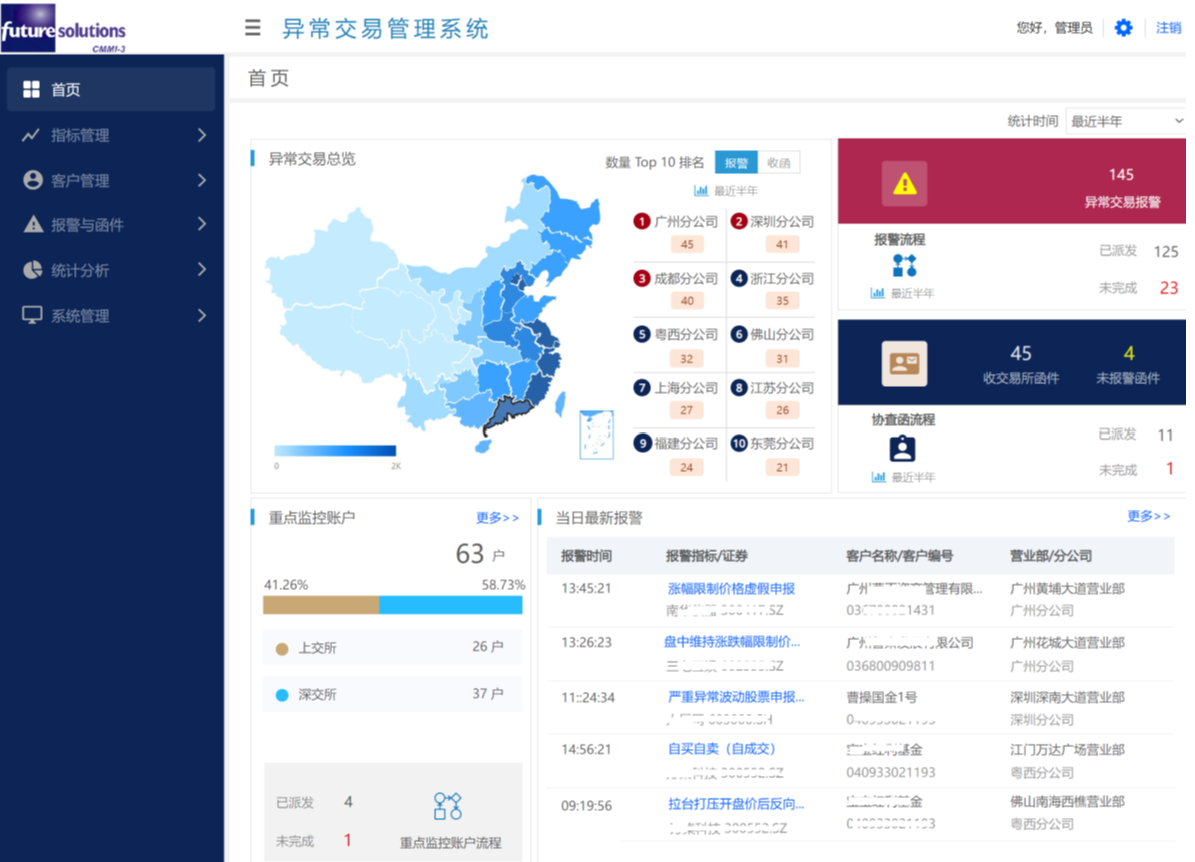Open the 严重异常波动股票申报 alert link
The width and height of the screenshot is (1195, 862).
735,697
